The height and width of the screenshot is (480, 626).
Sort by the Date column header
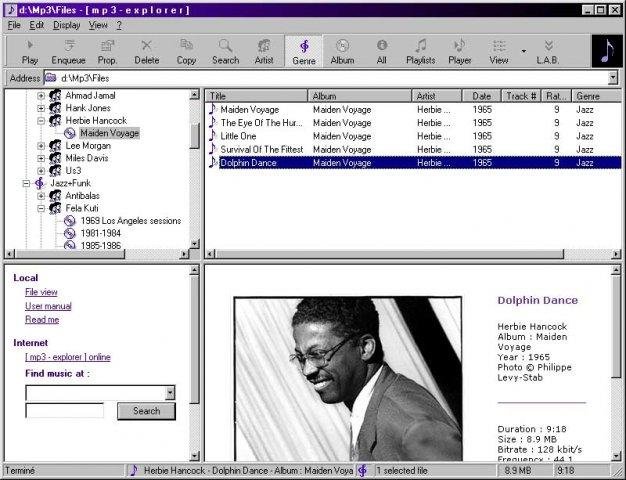[481, 96]
